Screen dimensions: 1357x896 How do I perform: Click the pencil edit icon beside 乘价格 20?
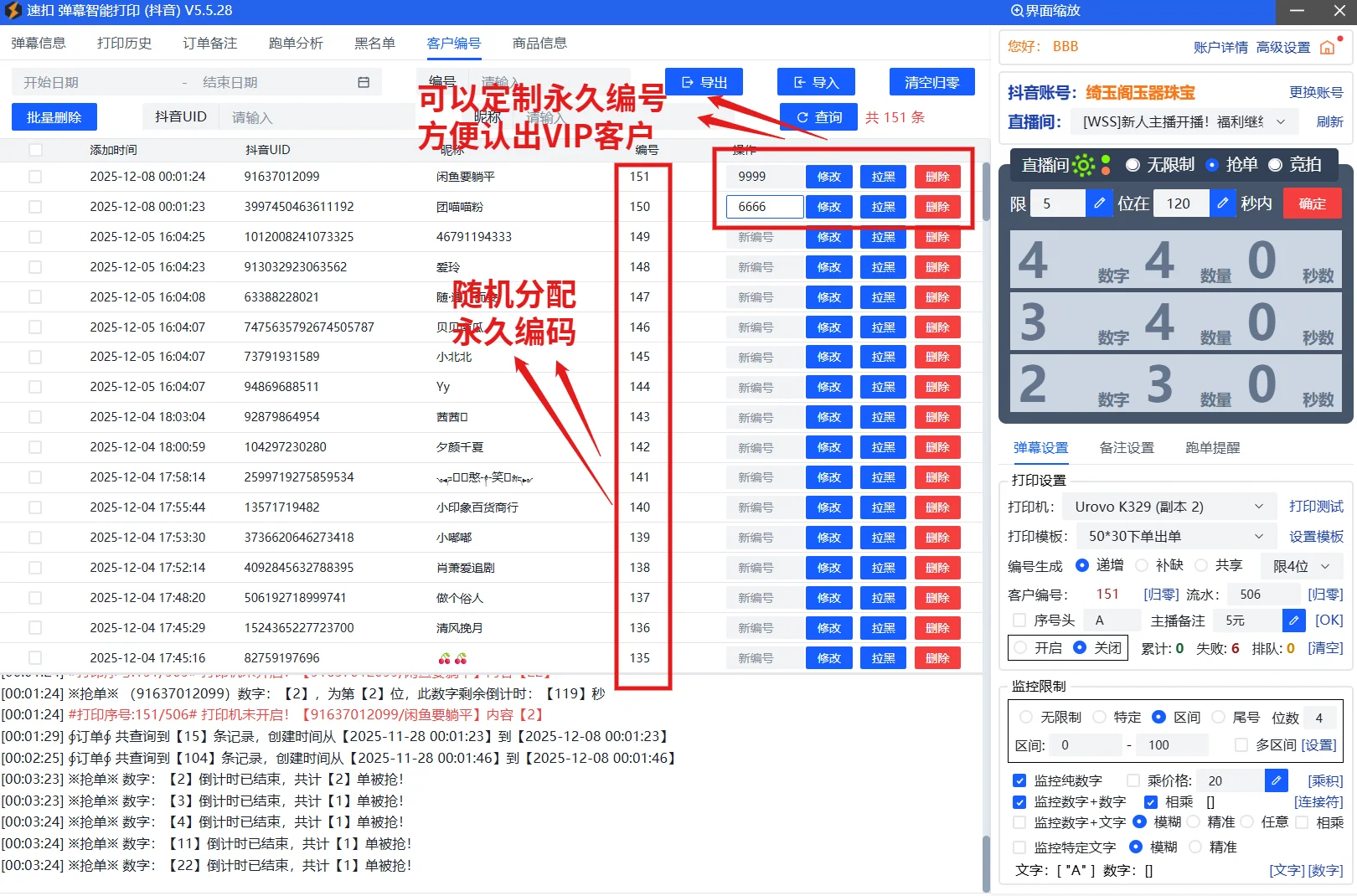coord(1276,780)
